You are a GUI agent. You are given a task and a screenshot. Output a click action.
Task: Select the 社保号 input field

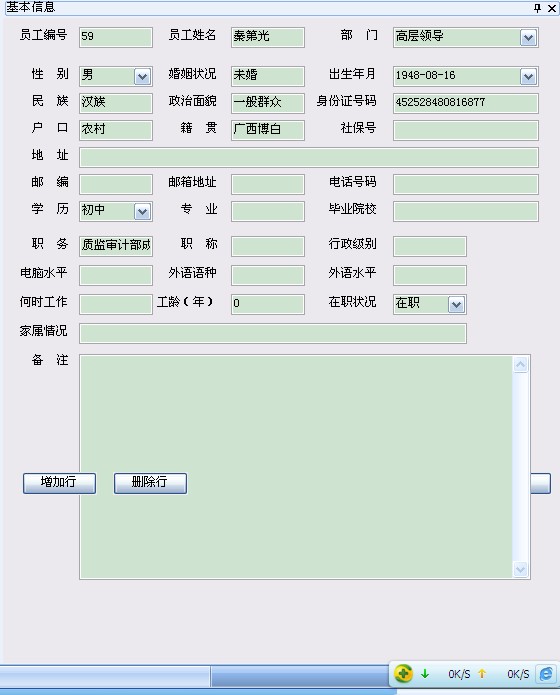pyautogui.click(x=466, y=130)
